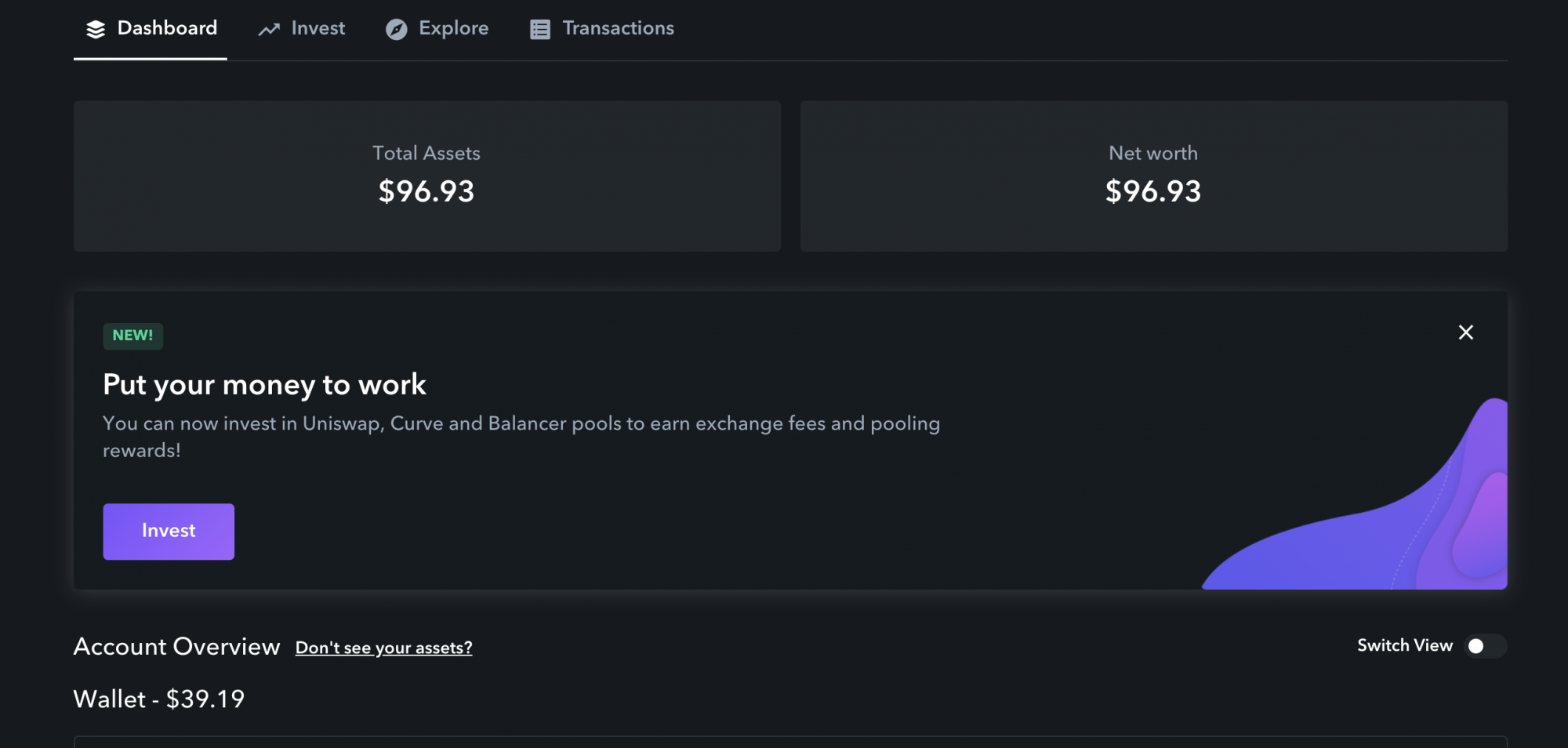Click the Account Overview heading

[176, 647]
